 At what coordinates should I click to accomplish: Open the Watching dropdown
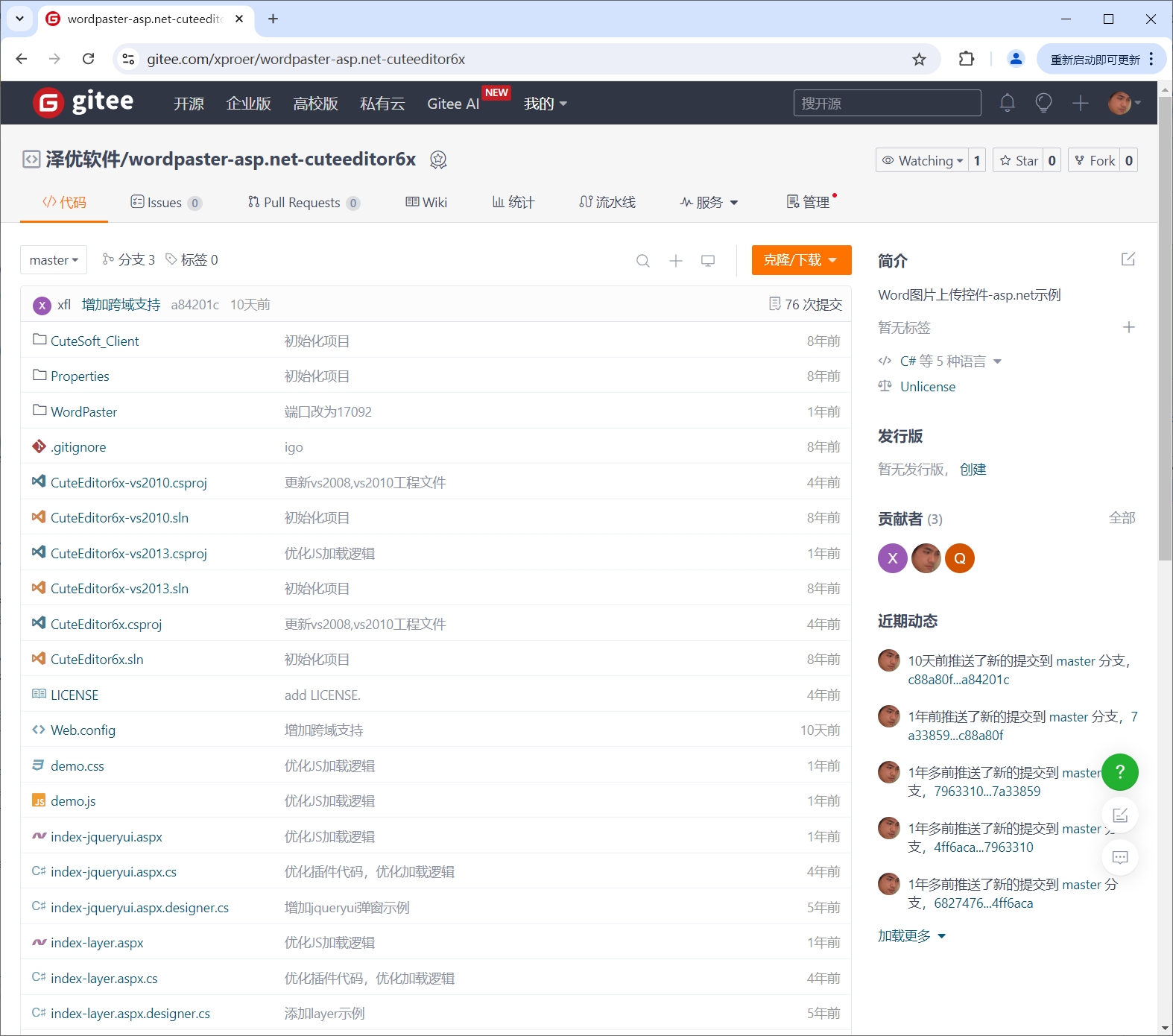point(923,160)
